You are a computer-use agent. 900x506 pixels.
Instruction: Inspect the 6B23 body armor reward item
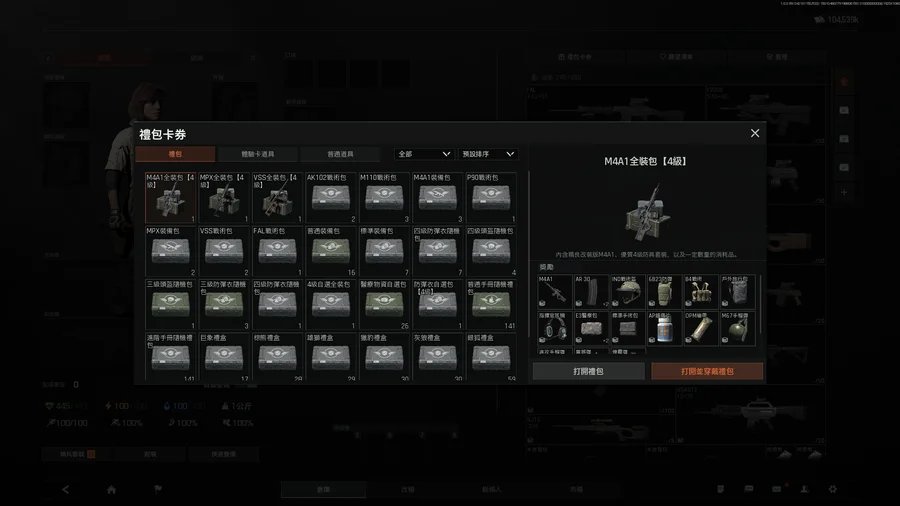coord(665,291)
